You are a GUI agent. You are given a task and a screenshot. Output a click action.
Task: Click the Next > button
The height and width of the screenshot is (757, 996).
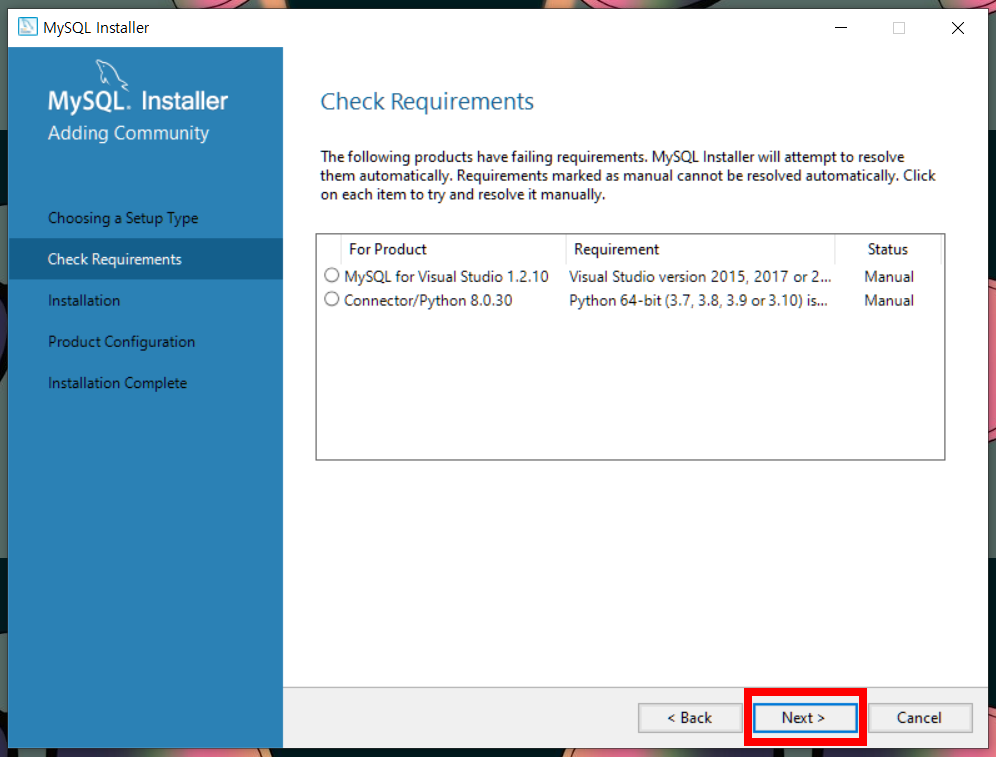805,718
